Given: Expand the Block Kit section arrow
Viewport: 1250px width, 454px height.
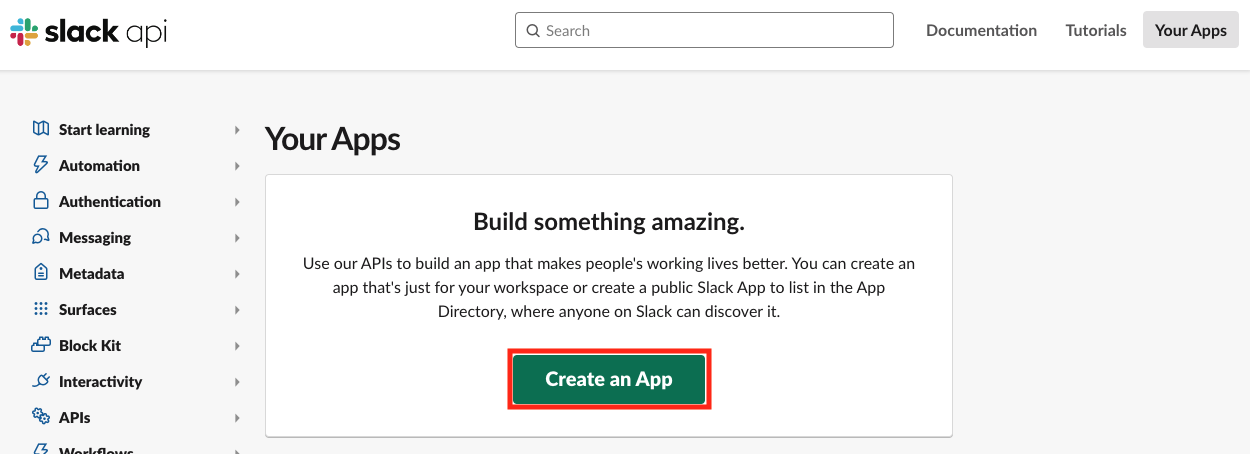Looking at the screenshot, I should coord(237,346).
